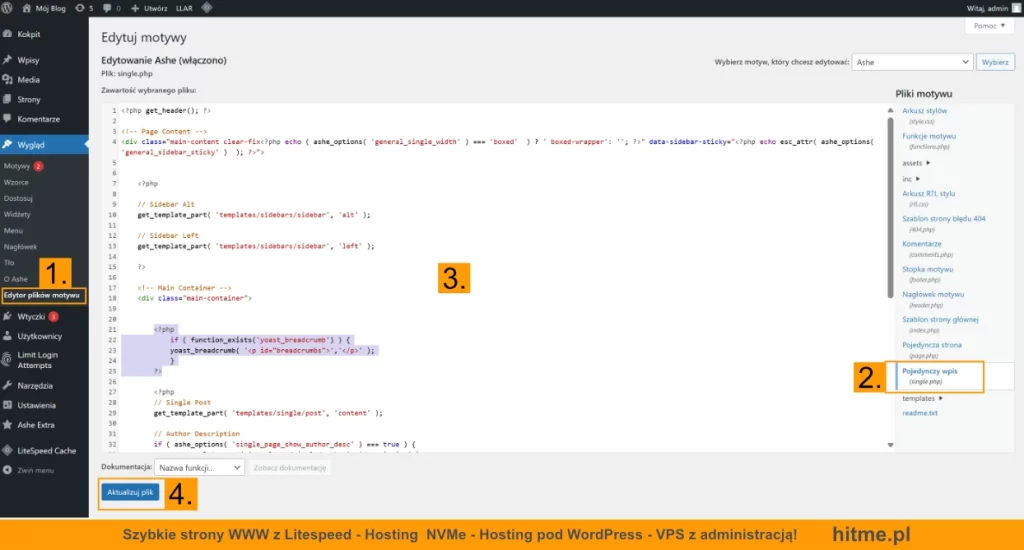The image size is (1024, 550).
Task: Open the theme selection dropdown showing Ashe
Action: (911, 62)
